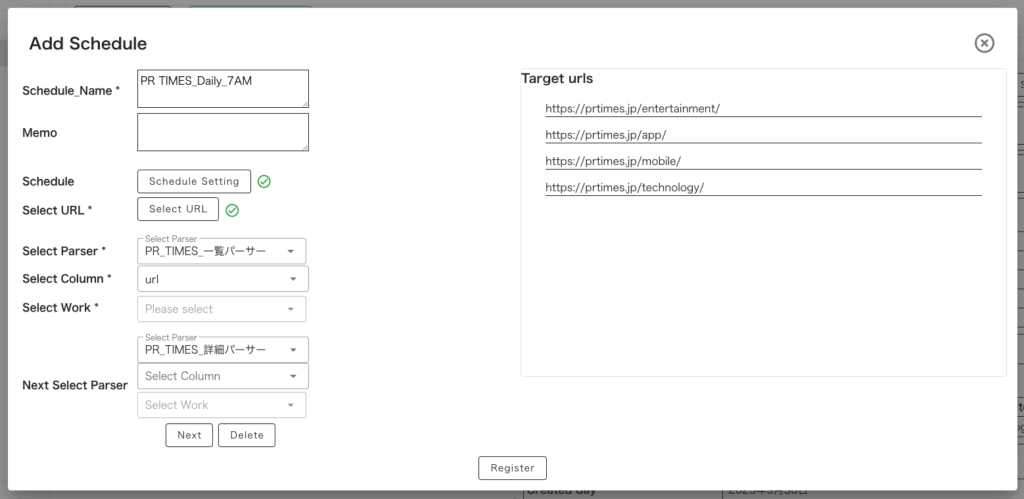The image size is (1024, 499).
Task: Expand the PR_TIMES_一覧パーサー parser dropdown
Action: [x=221, y=251]
